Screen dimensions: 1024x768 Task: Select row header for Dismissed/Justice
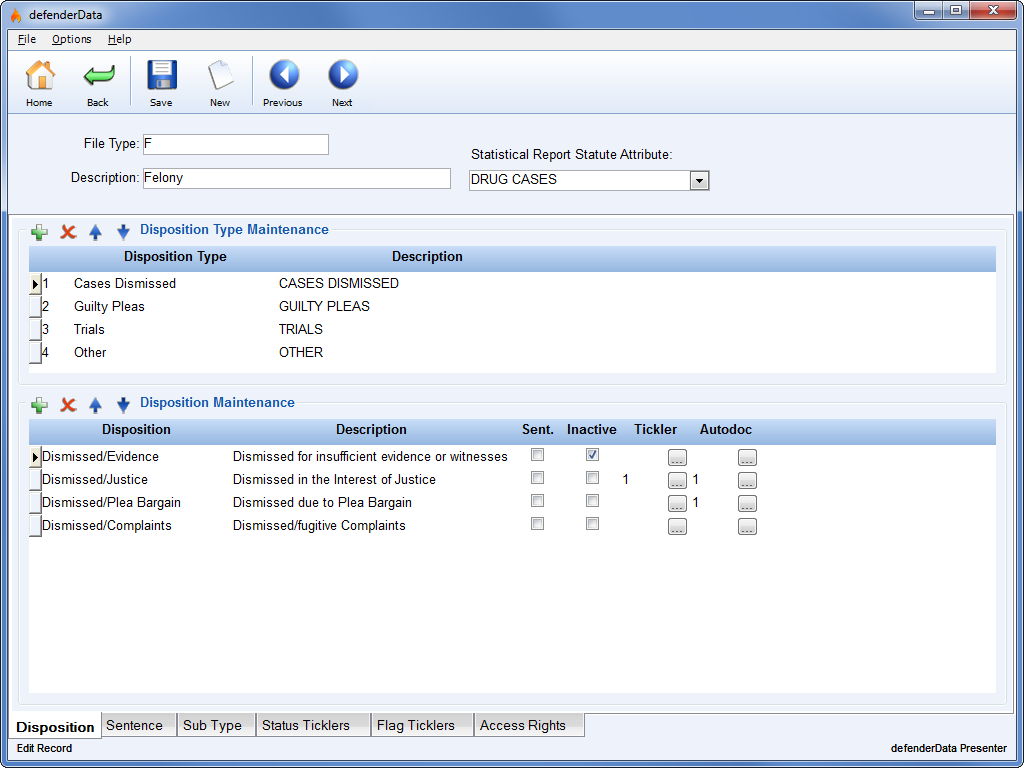coord(35,480)
